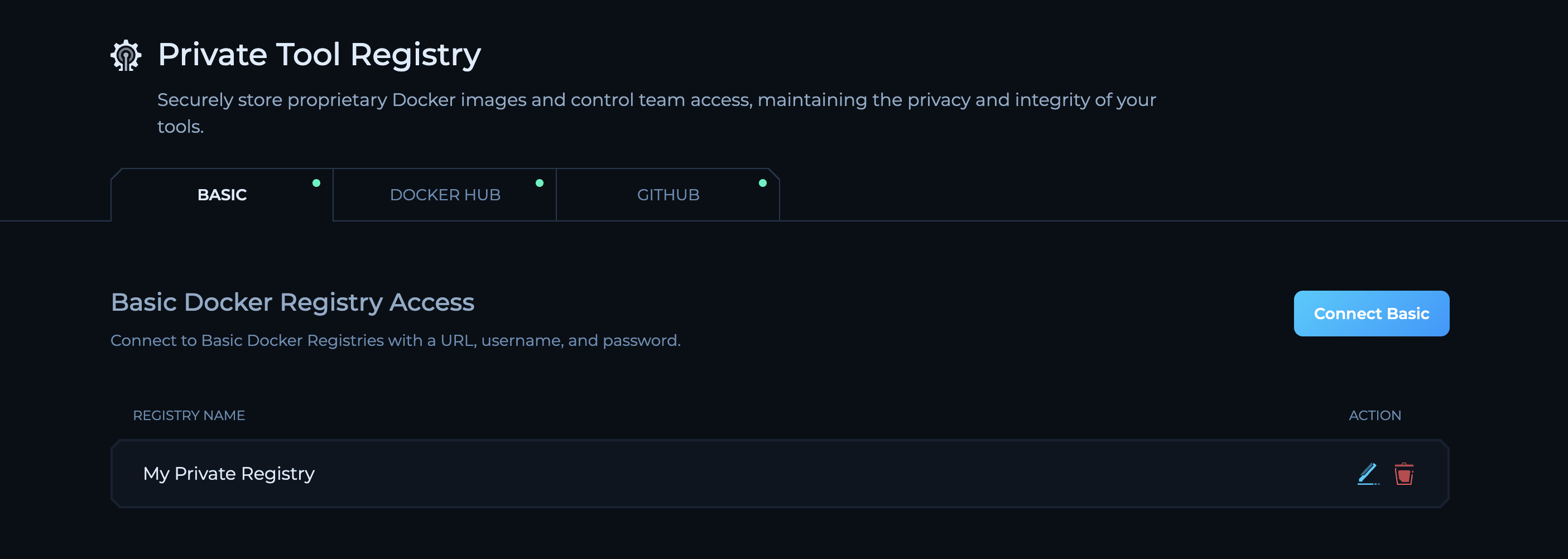Click the green status dot on the DOCKER HUB tab

pyautogui.click(x=539, y=182)
